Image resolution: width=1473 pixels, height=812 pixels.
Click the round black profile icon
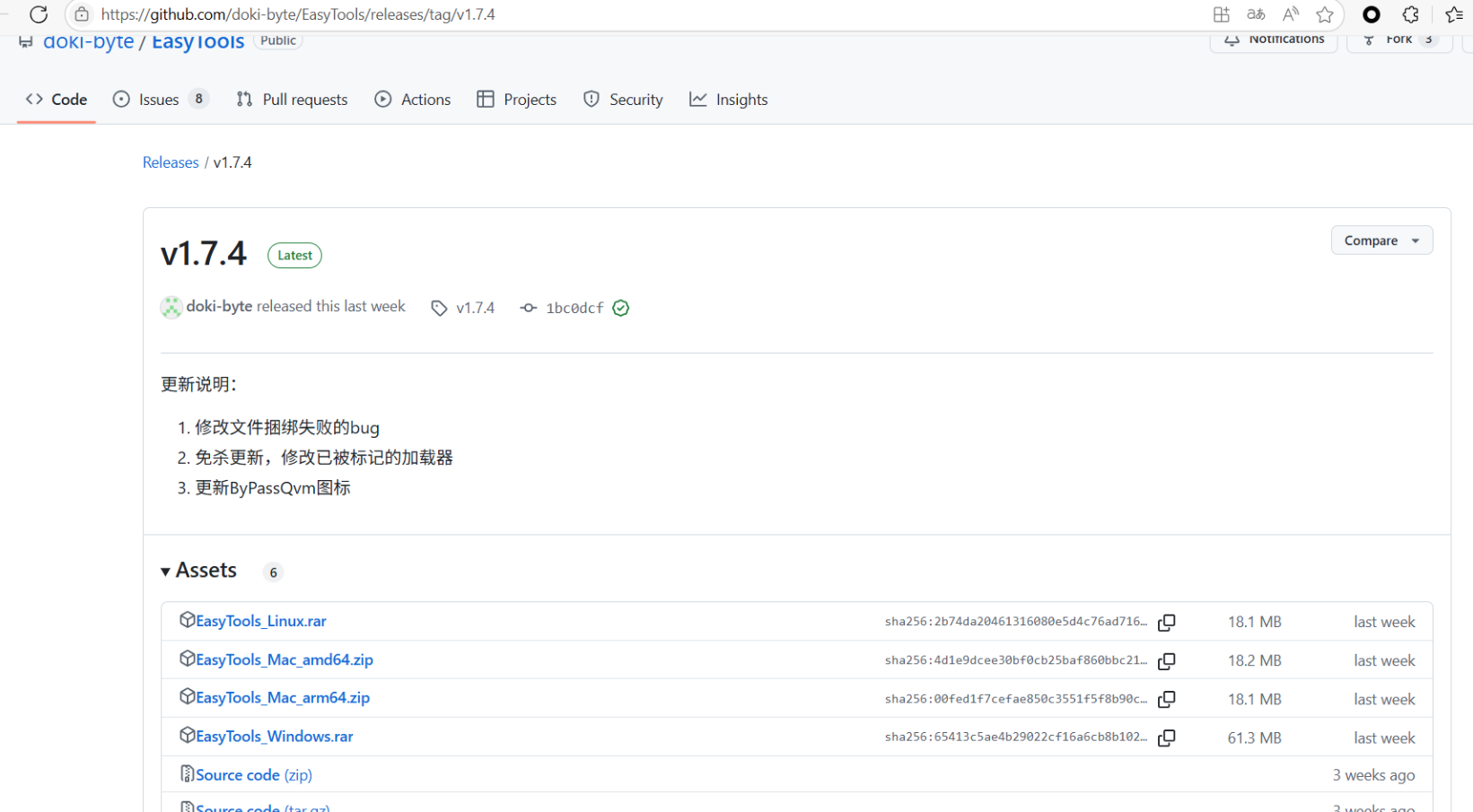[1372, 14]
